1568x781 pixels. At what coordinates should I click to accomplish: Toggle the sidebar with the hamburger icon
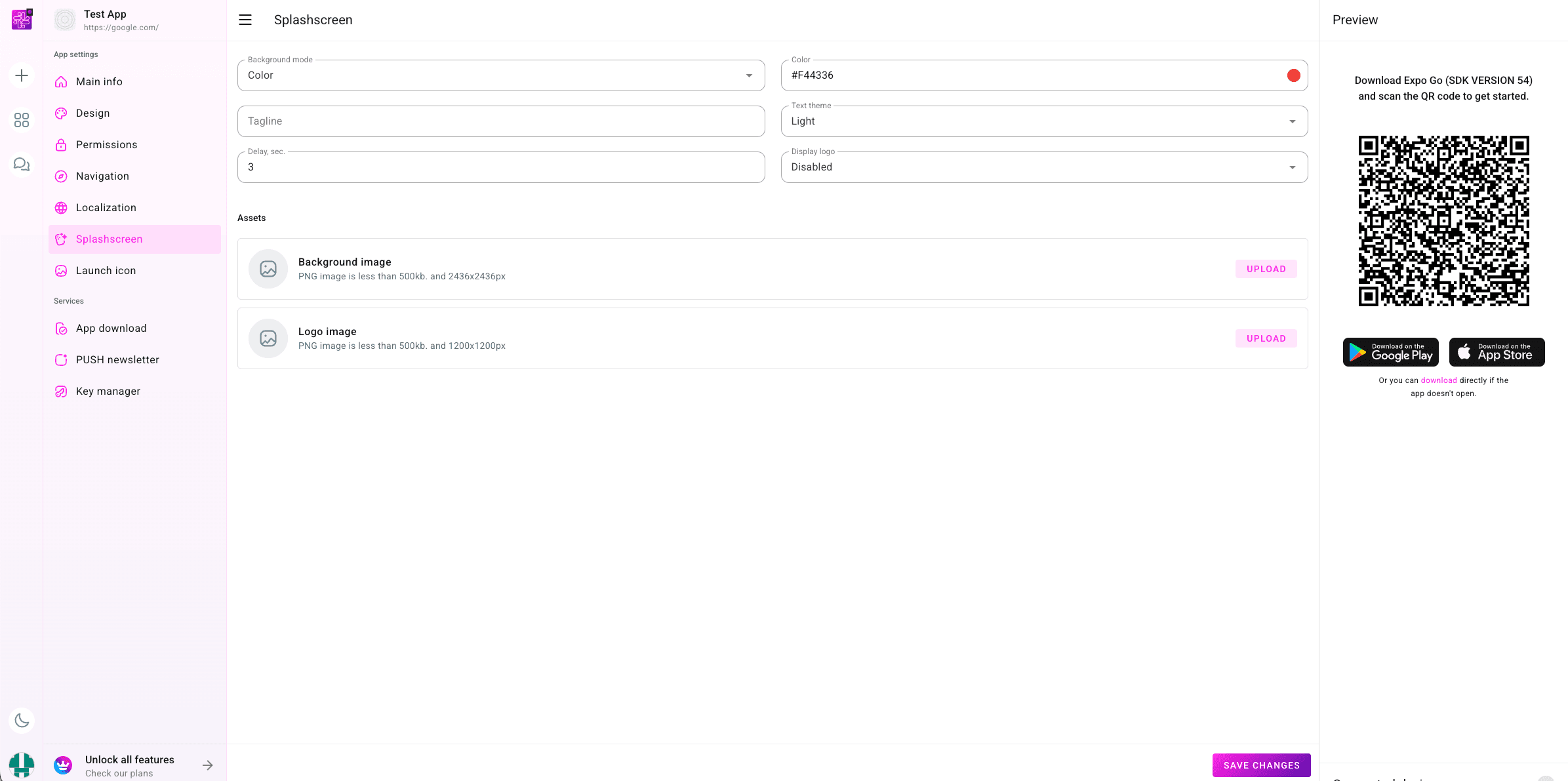coord(245,20)
